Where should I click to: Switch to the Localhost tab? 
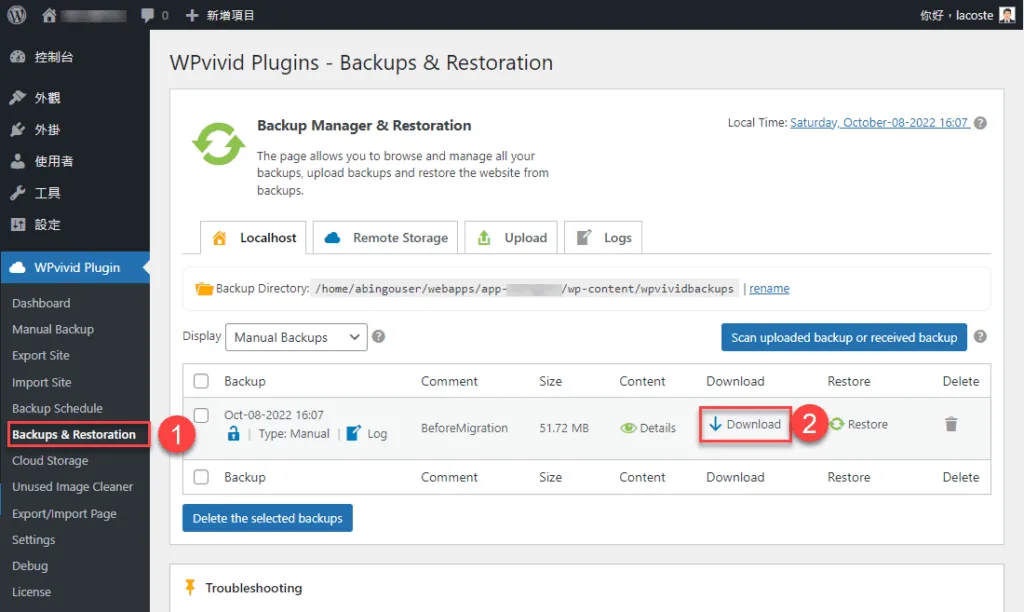click(x=253, y=238)
